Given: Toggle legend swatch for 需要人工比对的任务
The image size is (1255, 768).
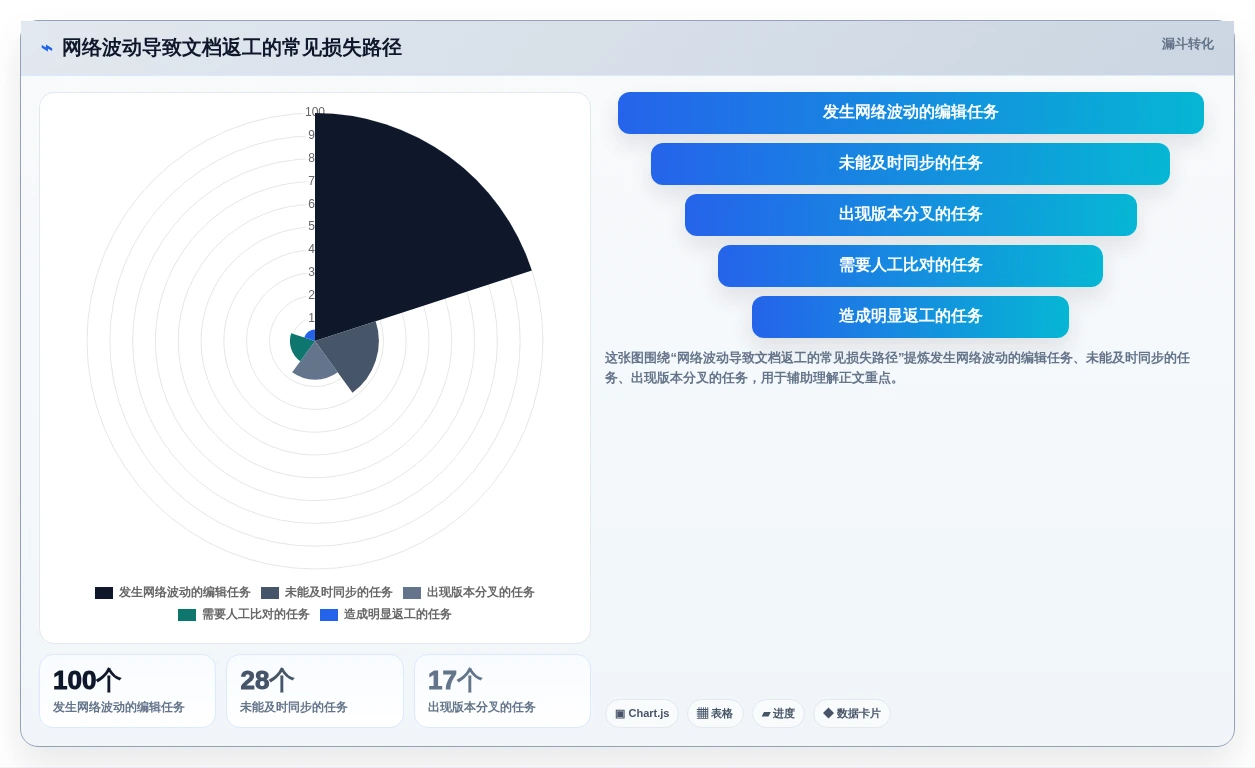Looking at the screenshot, I should pos(187,615).
